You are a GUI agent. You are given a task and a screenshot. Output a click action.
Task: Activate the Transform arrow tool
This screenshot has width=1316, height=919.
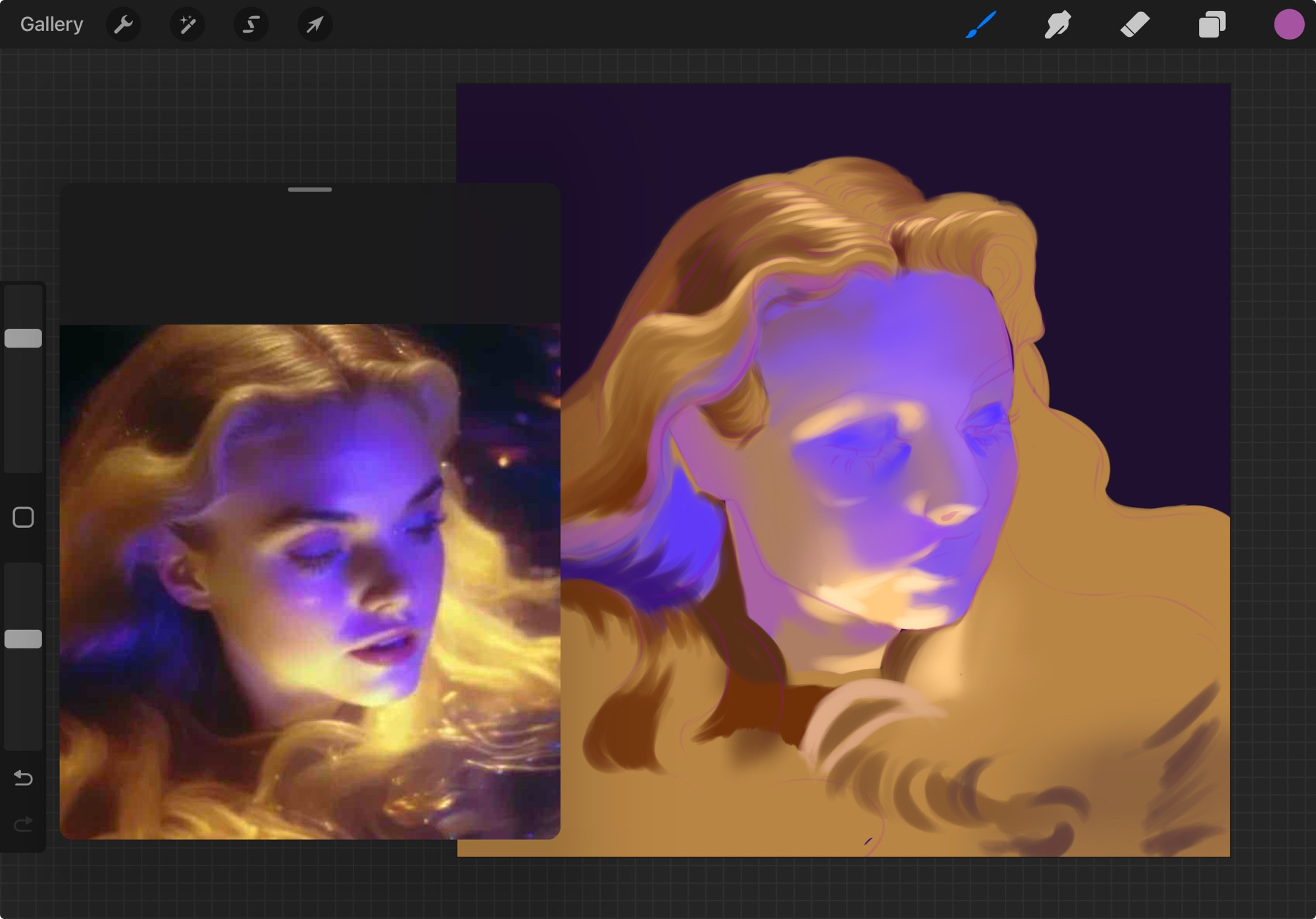pyautogui.click(x=315, y=25)
